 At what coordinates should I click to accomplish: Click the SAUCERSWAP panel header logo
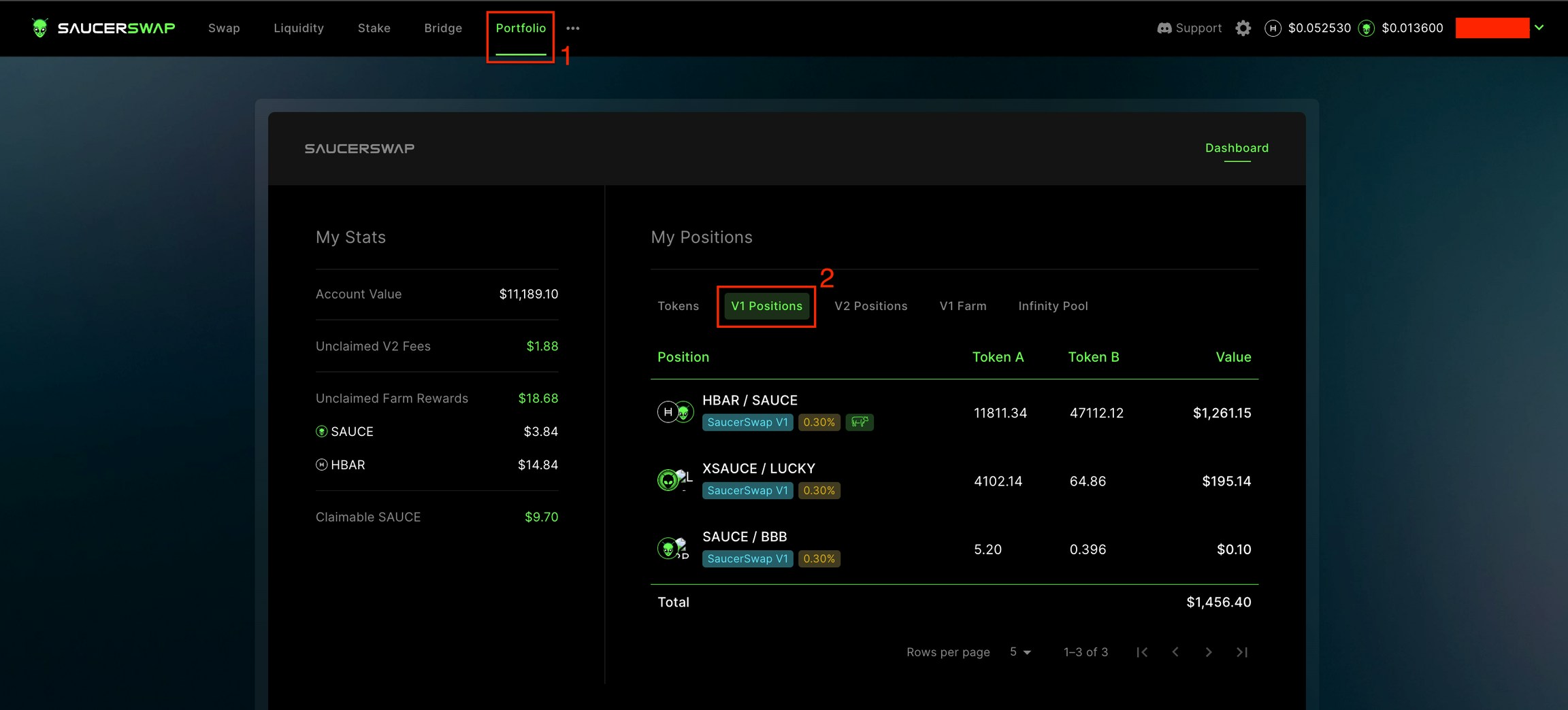point(359,148)
